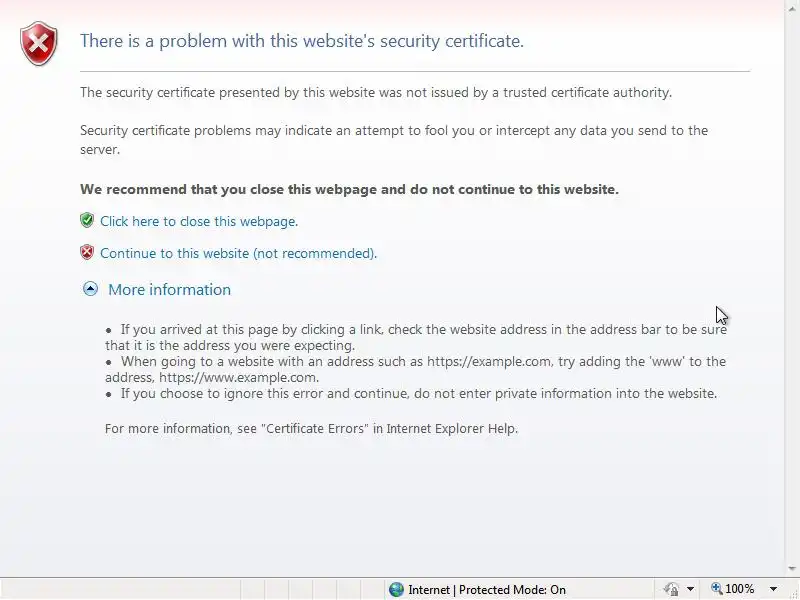Open the zoom level dropdown arrow

click(773, 589)
